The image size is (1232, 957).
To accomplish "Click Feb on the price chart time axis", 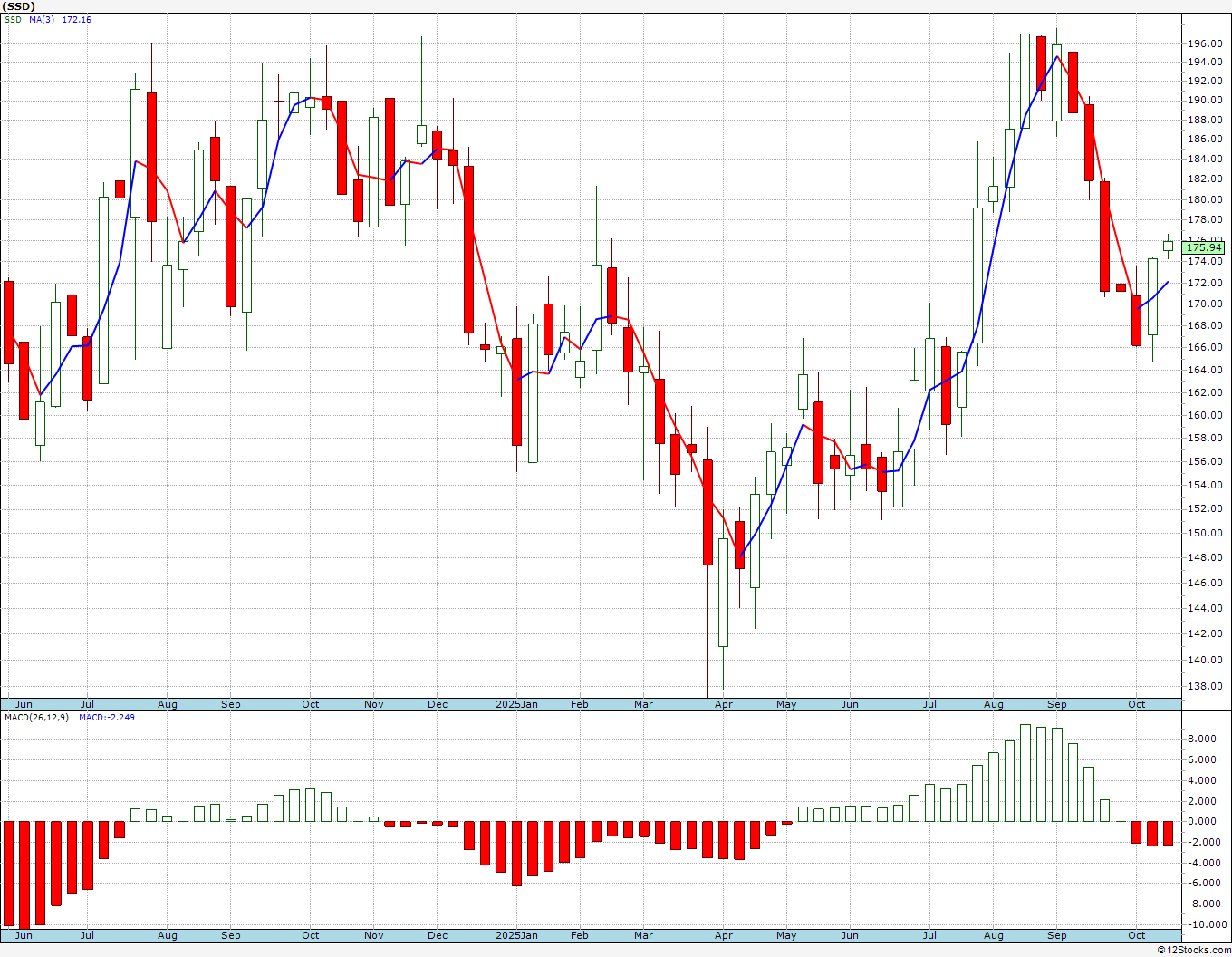I will point(580,704).
